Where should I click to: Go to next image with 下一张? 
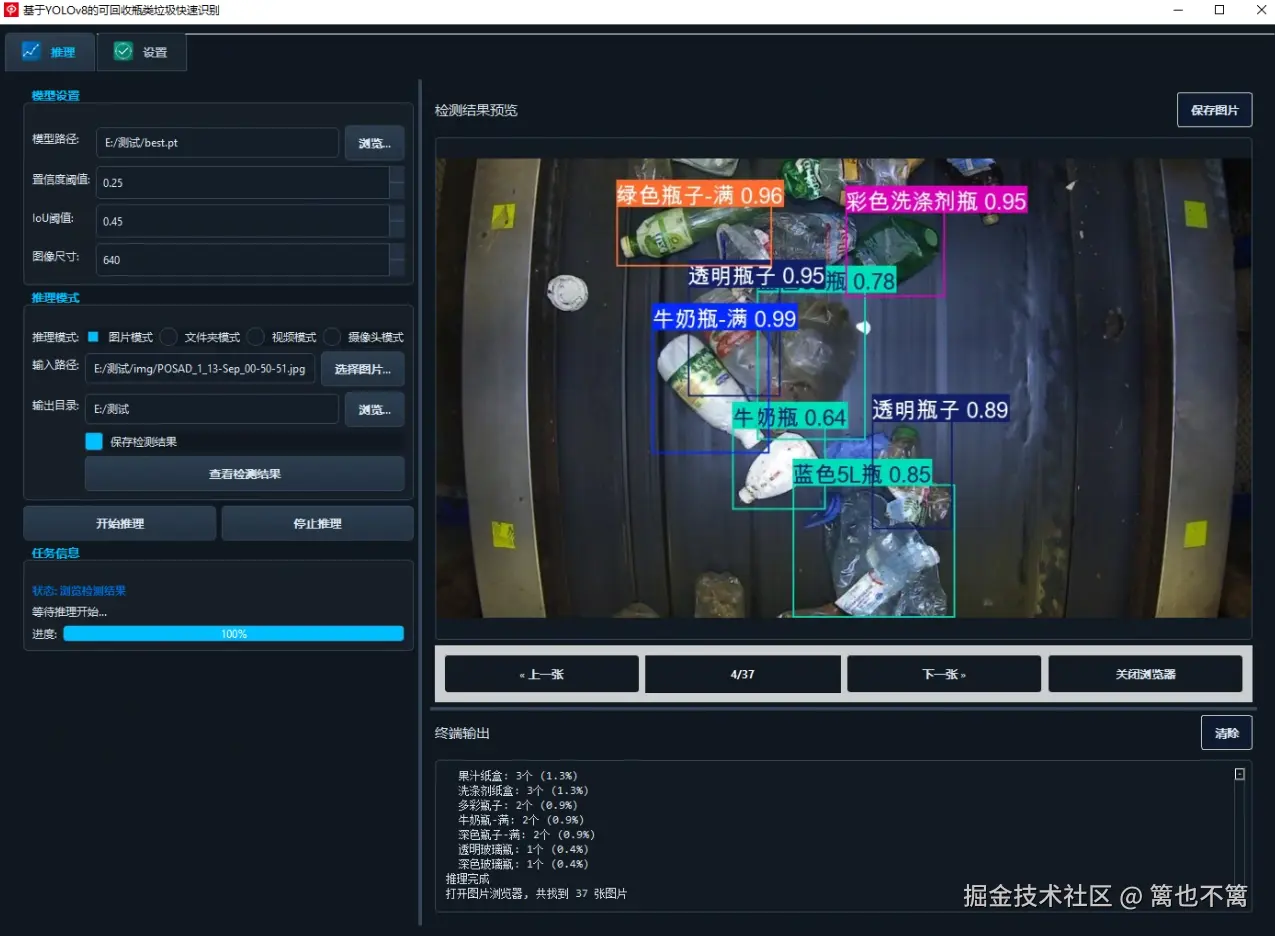[x=944, y=674]
